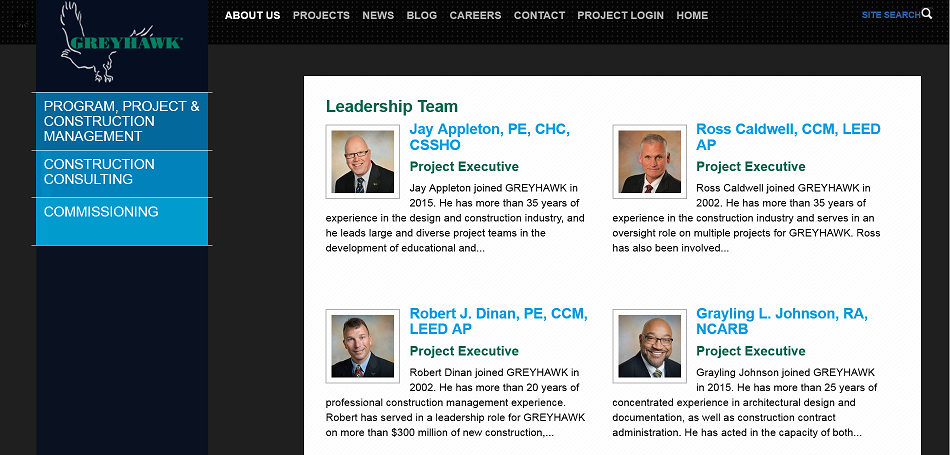Click the Leadership Team heading

coord(391,107)
